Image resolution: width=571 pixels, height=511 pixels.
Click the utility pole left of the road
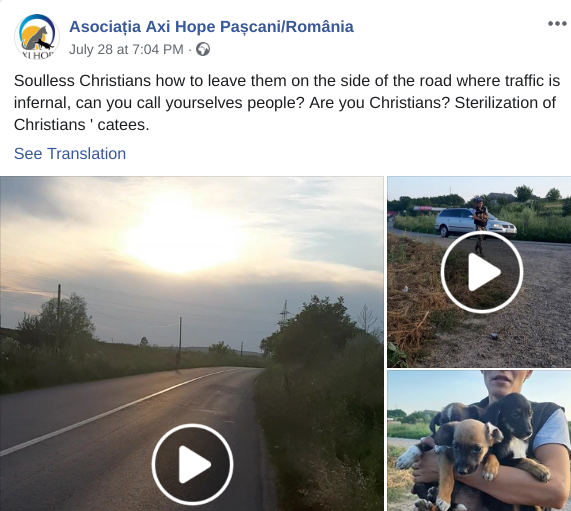pyautogui.click(x=59, y=317)
